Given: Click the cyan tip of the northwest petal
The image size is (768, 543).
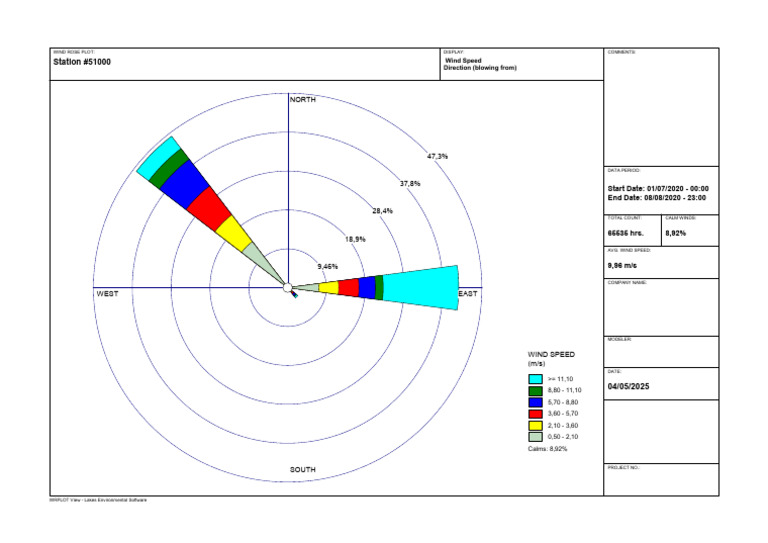Looking at the screenshot, I should click(x=158, y=159).
